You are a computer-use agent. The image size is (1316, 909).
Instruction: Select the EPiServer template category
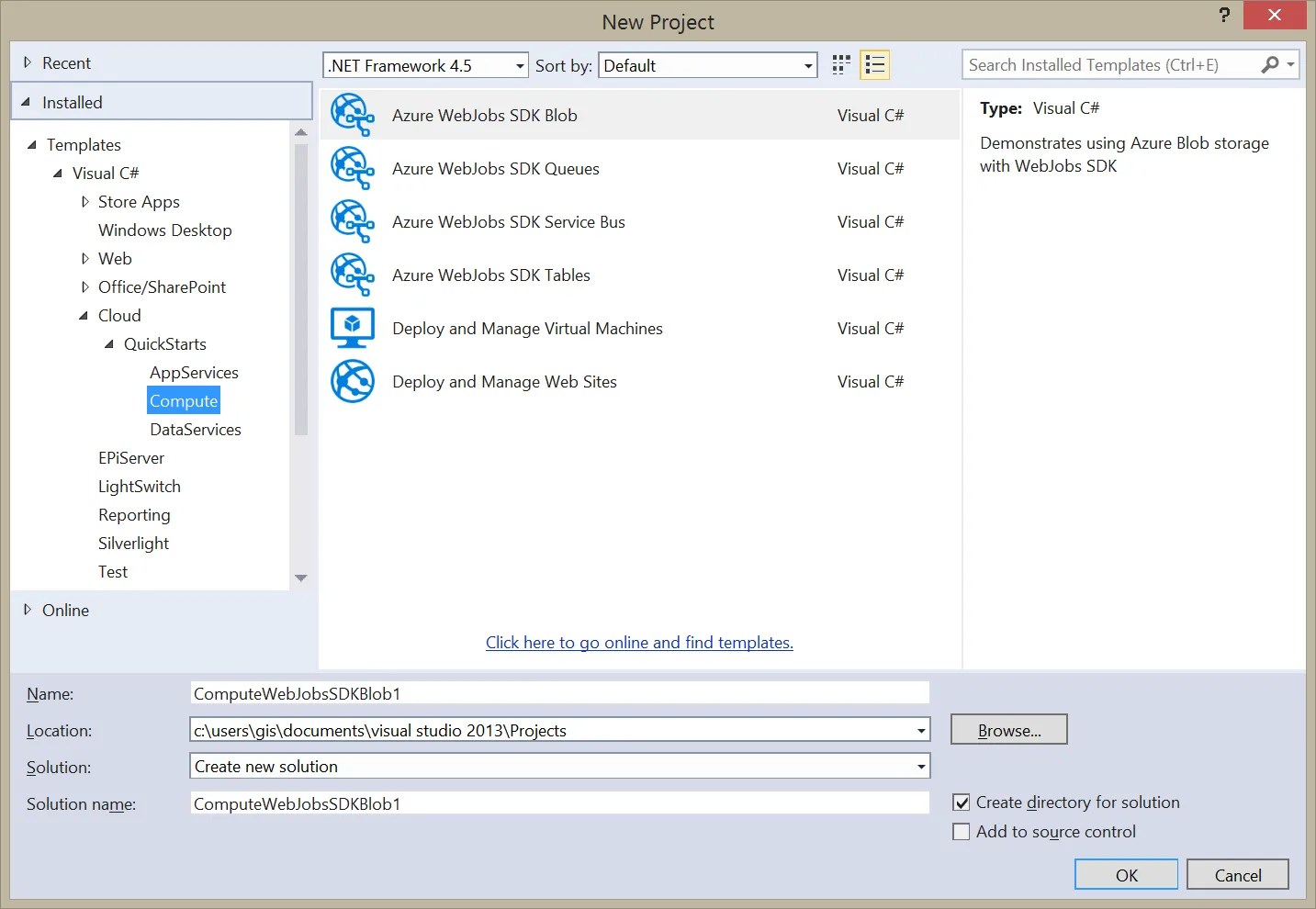[131, 457]
